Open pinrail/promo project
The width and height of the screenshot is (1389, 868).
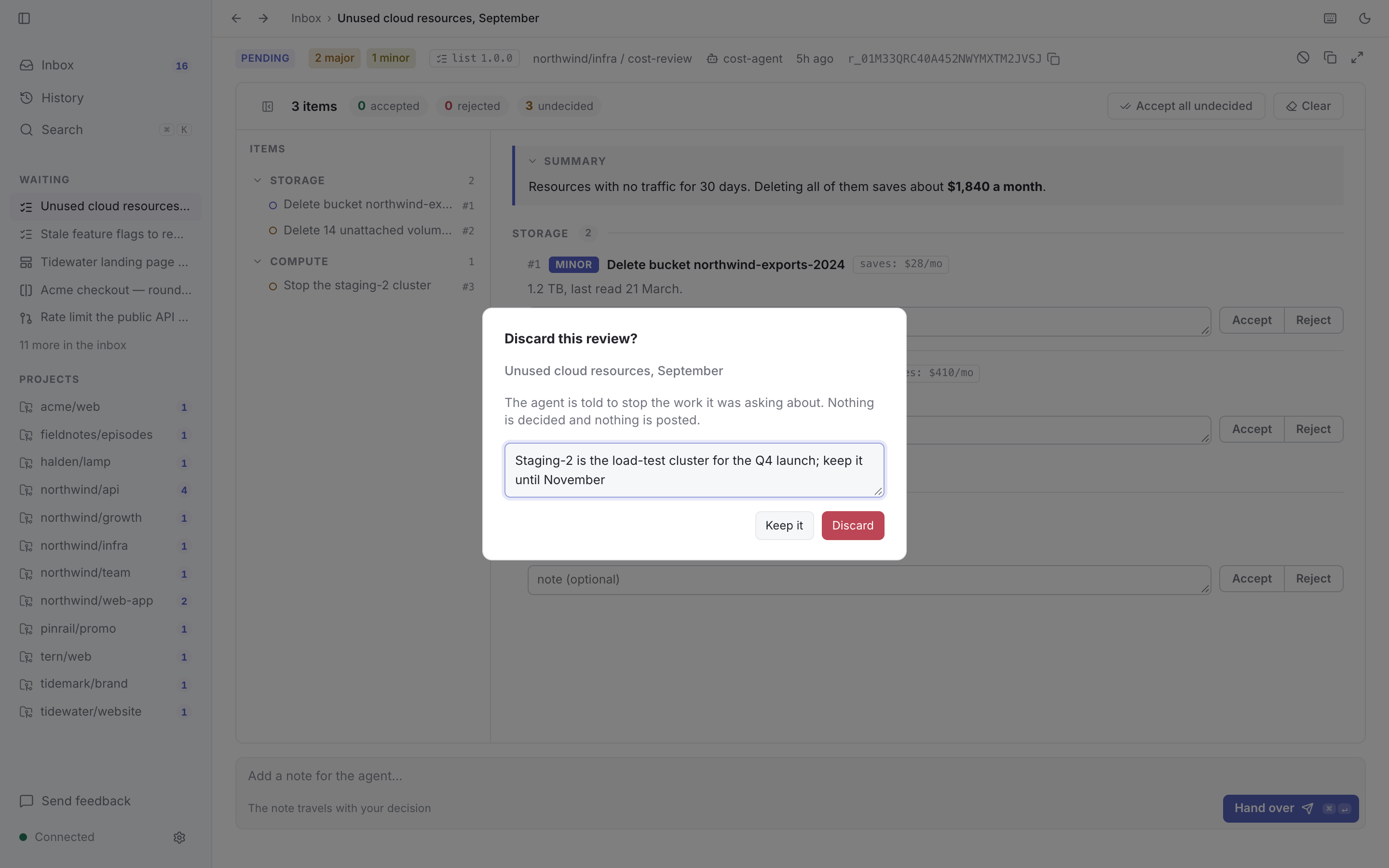click(106, 629)
